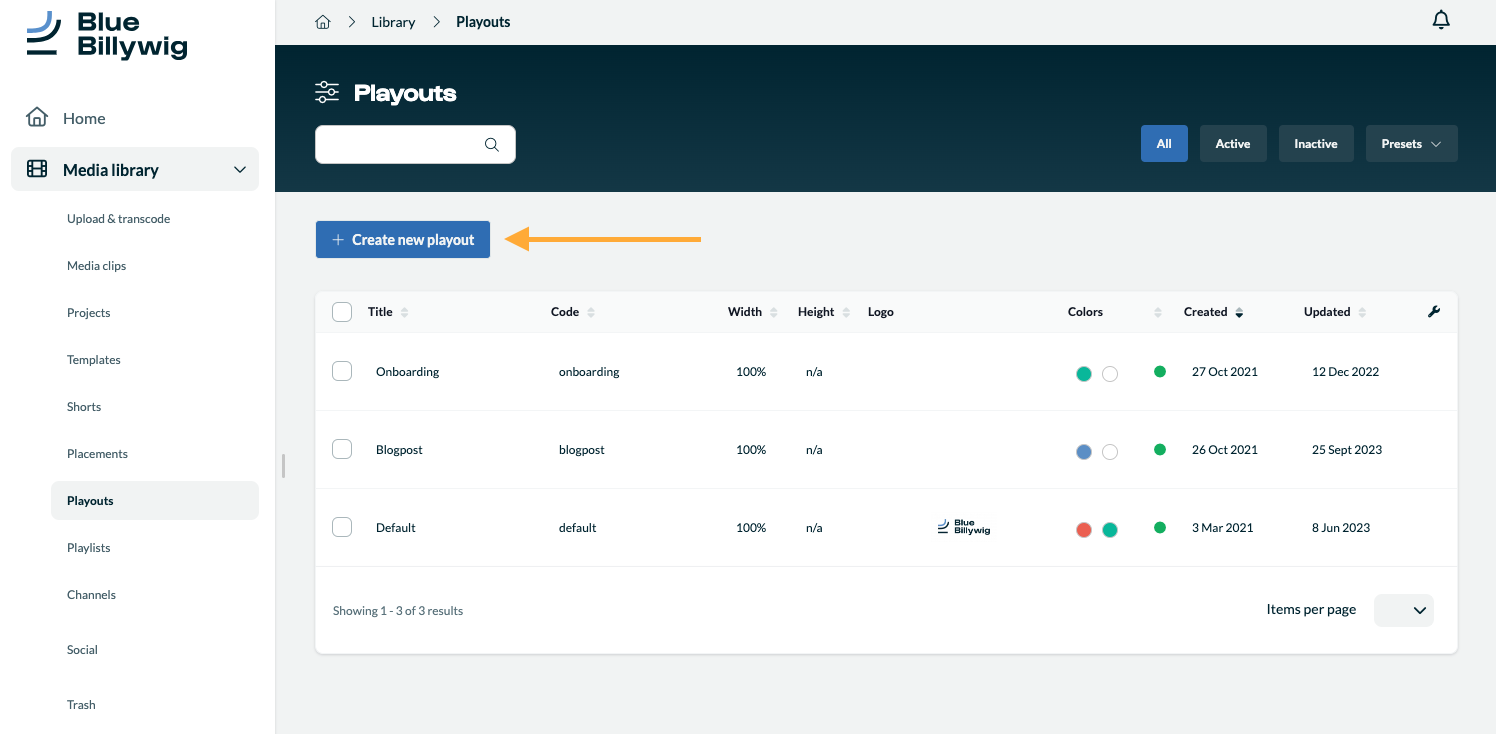Show All playouts filter

1164,144
